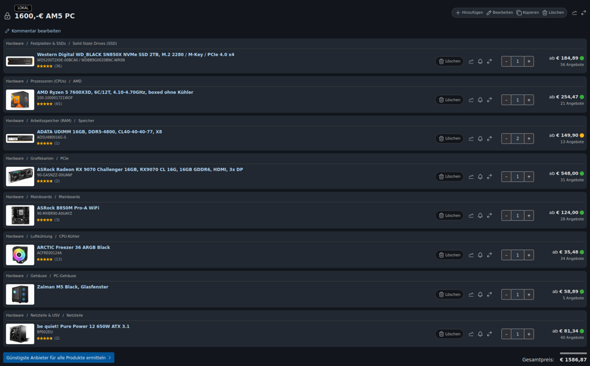Click the bell icon for be quiet! Pure Power 12

click(x=480, y=334)
